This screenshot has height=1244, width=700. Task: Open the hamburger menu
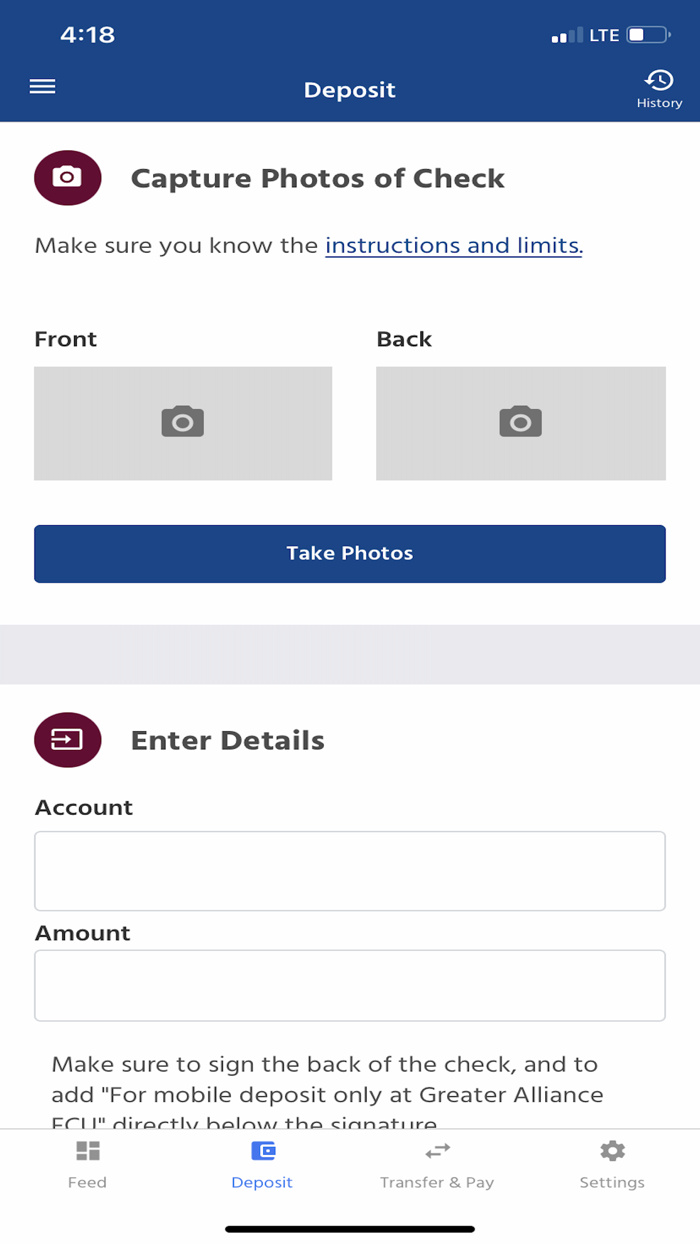[x=42, y=87]
